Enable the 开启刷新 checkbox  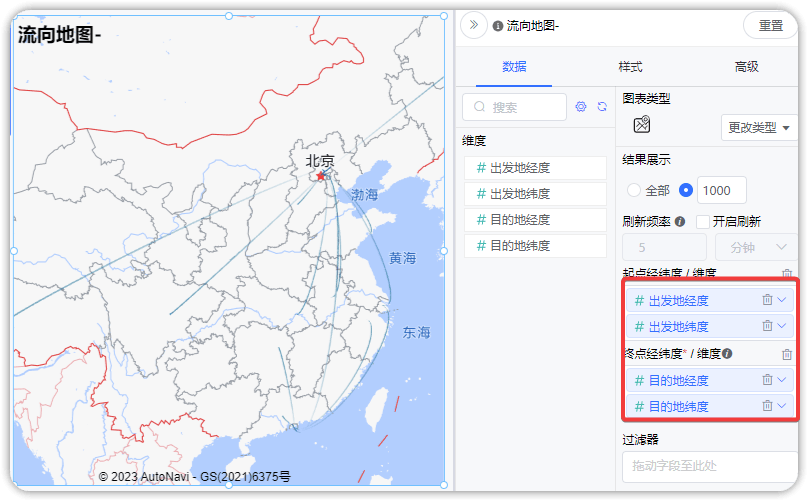(702, 222)
